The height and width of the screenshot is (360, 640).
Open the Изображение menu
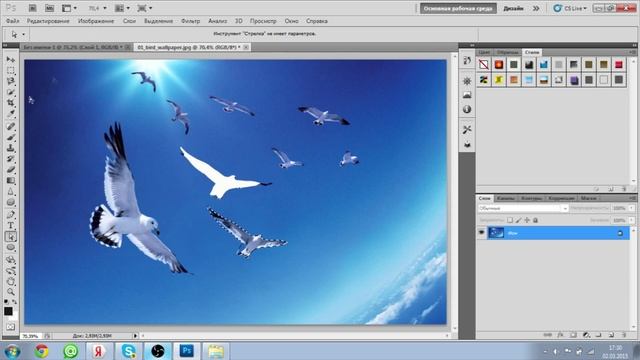(x=96, y=21)
